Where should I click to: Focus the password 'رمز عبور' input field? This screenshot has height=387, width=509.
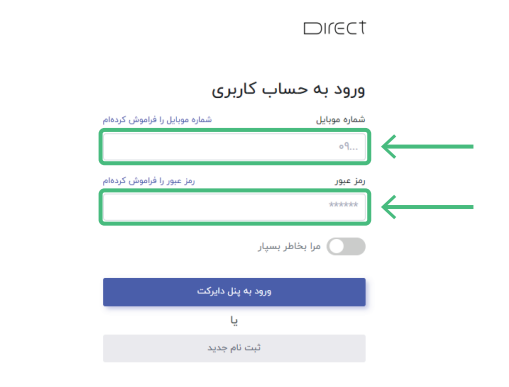[234, 207]
